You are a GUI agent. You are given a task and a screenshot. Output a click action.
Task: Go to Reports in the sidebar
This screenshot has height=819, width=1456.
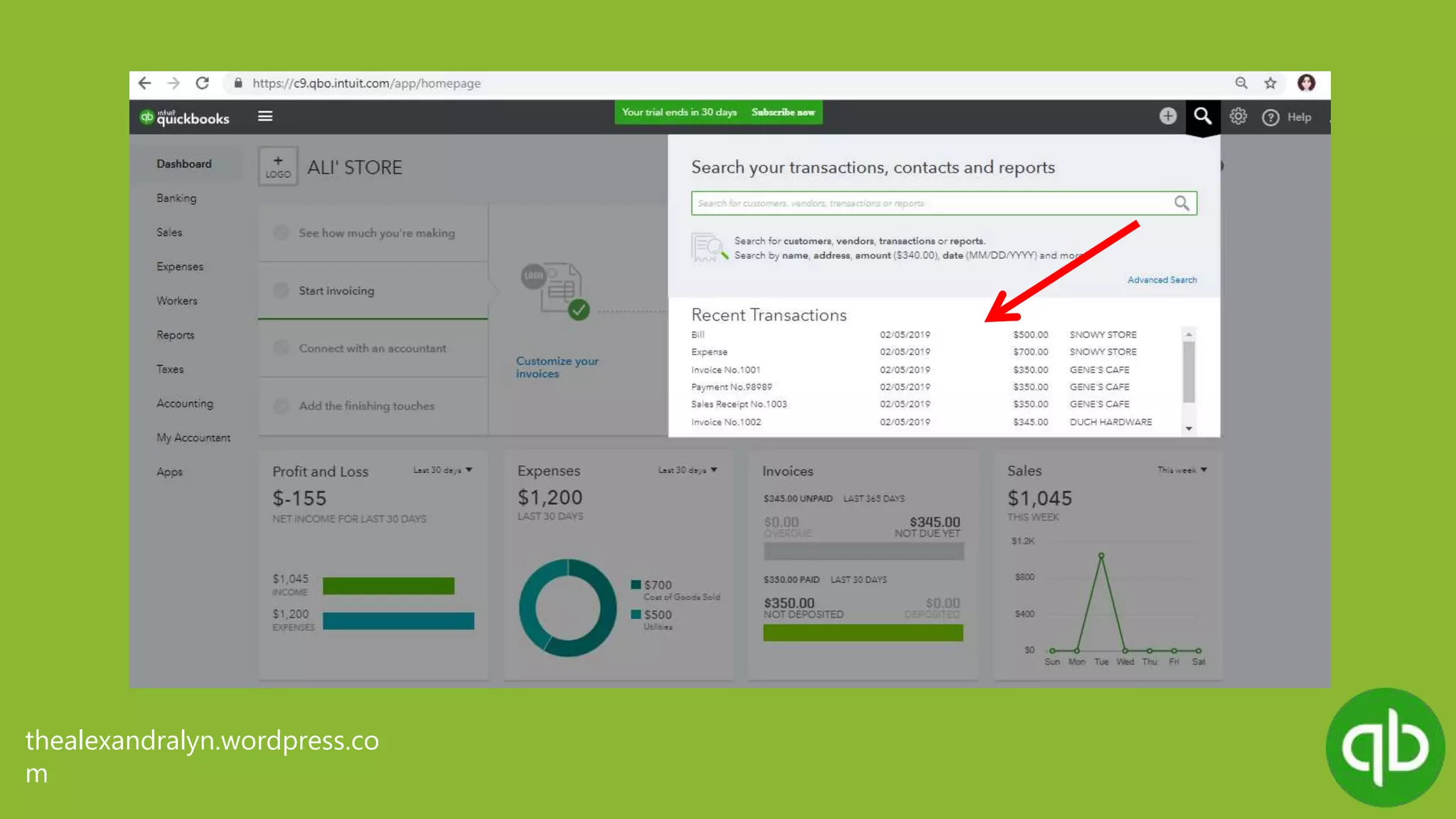(x=175, y=335)
